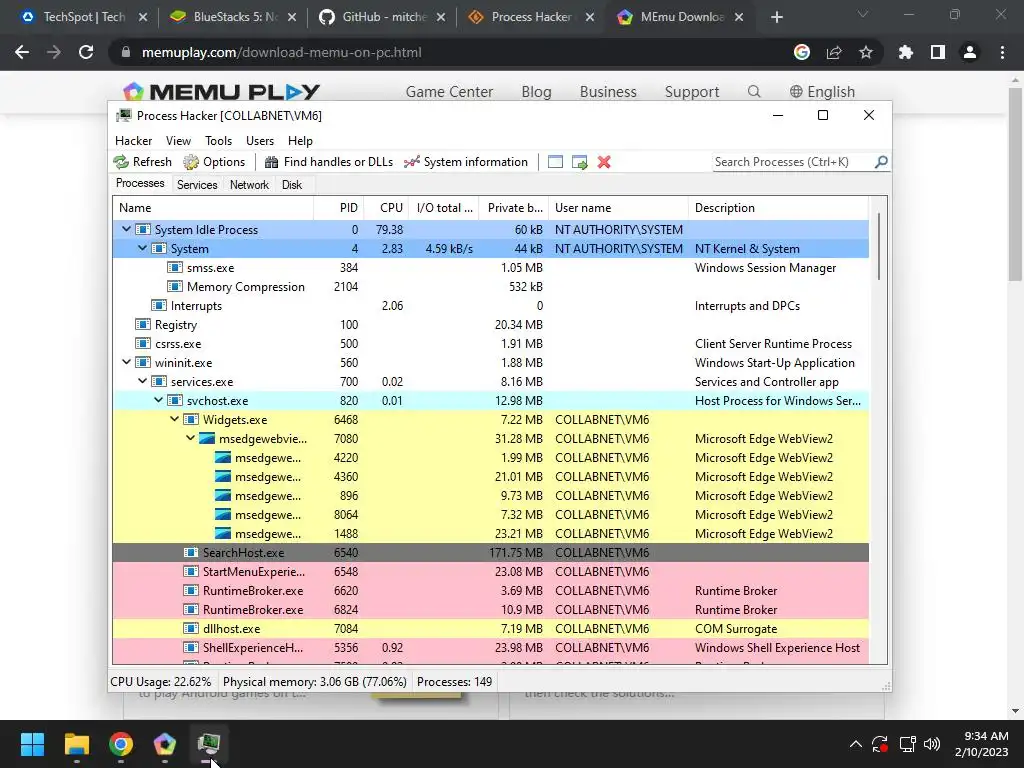This screenshot has width=1024, height=768.
Task: Sort processes by CPU column header
Action: (x=387, y=208)
